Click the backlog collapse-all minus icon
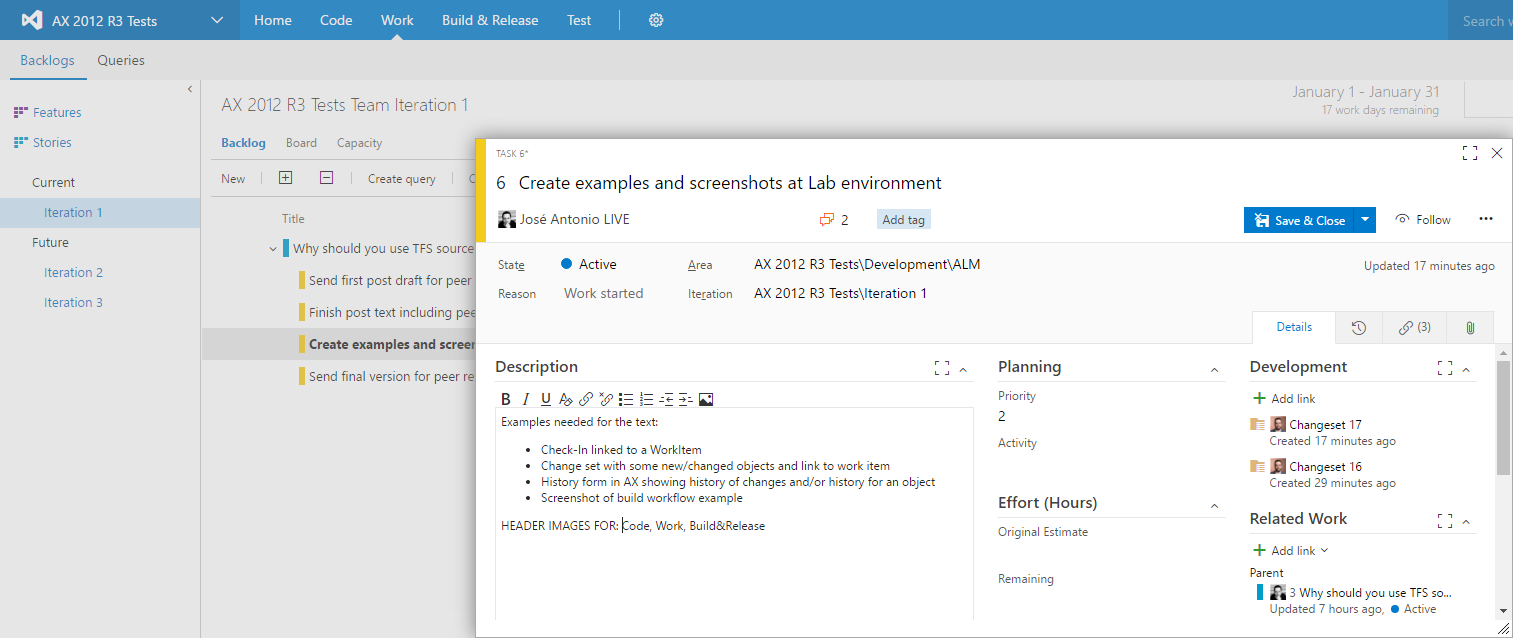The image size is (1513, 638). (326, 178)
